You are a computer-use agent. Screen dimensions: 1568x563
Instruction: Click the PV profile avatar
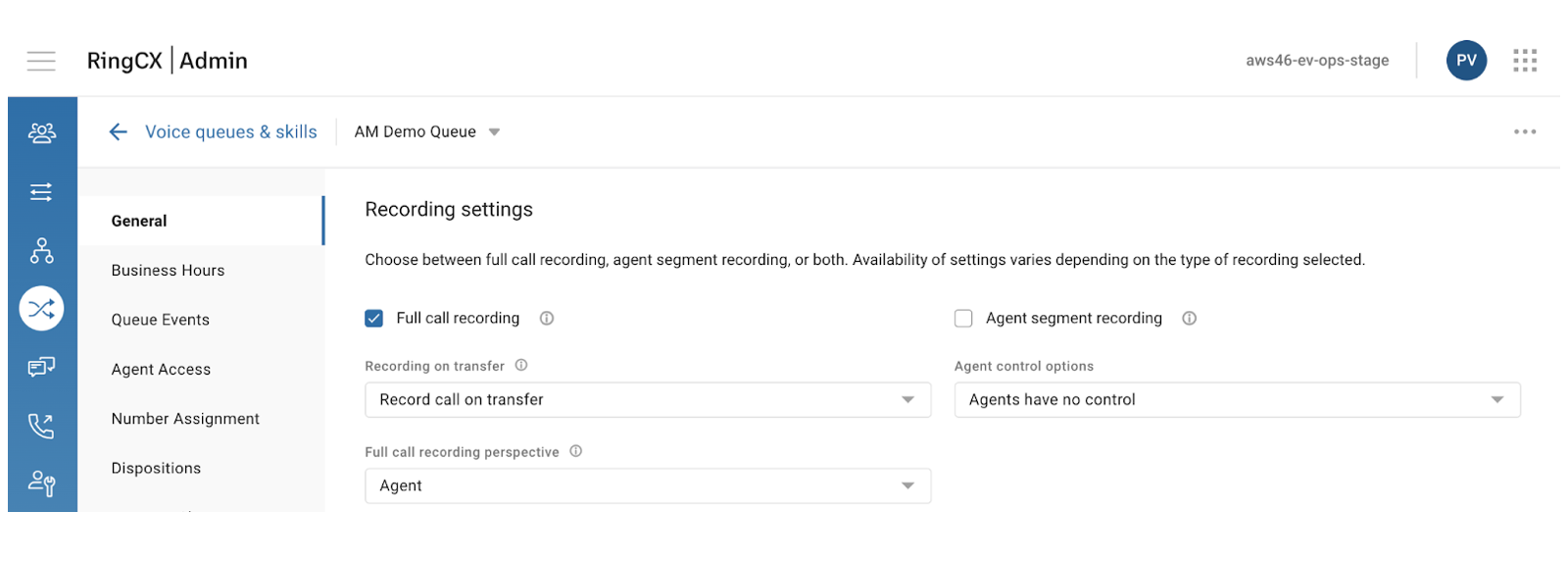(x=1465, y=61)
